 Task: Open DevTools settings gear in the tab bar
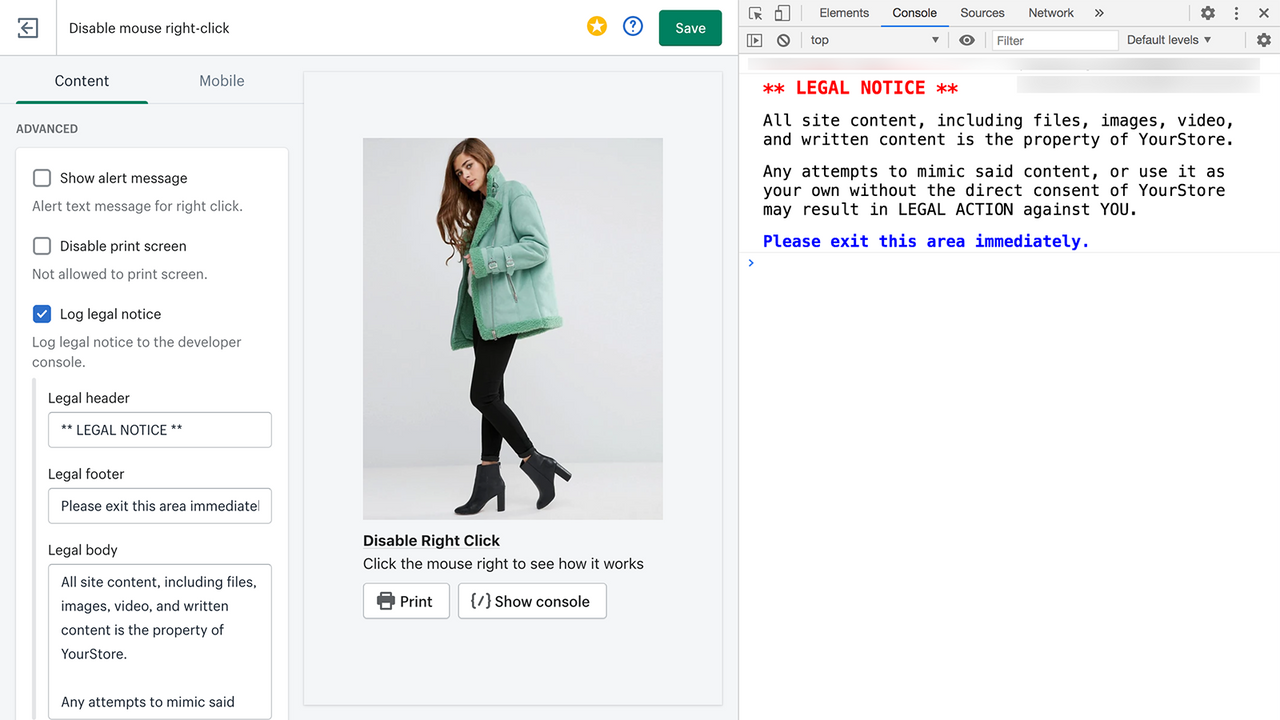click(1208, 13)
